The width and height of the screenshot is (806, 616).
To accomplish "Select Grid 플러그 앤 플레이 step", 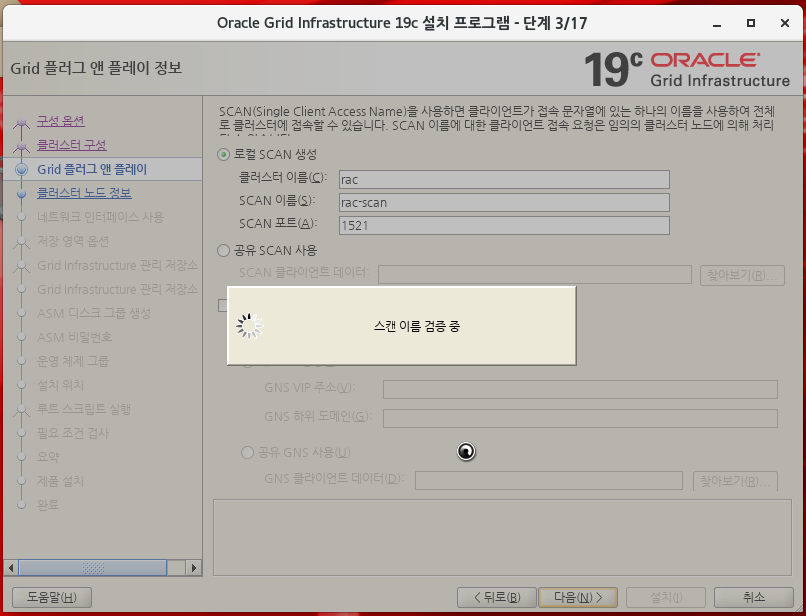I will [x=92, y=169].
